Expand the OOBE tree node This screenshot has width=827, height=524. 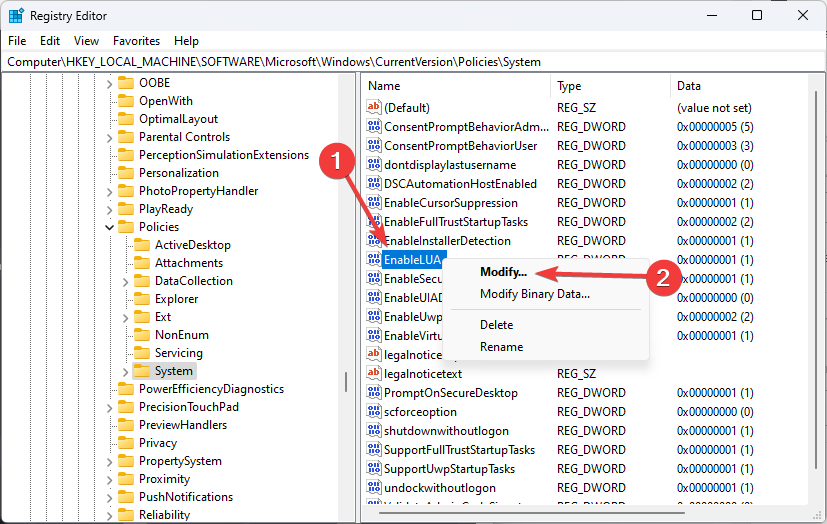(109, 84)
